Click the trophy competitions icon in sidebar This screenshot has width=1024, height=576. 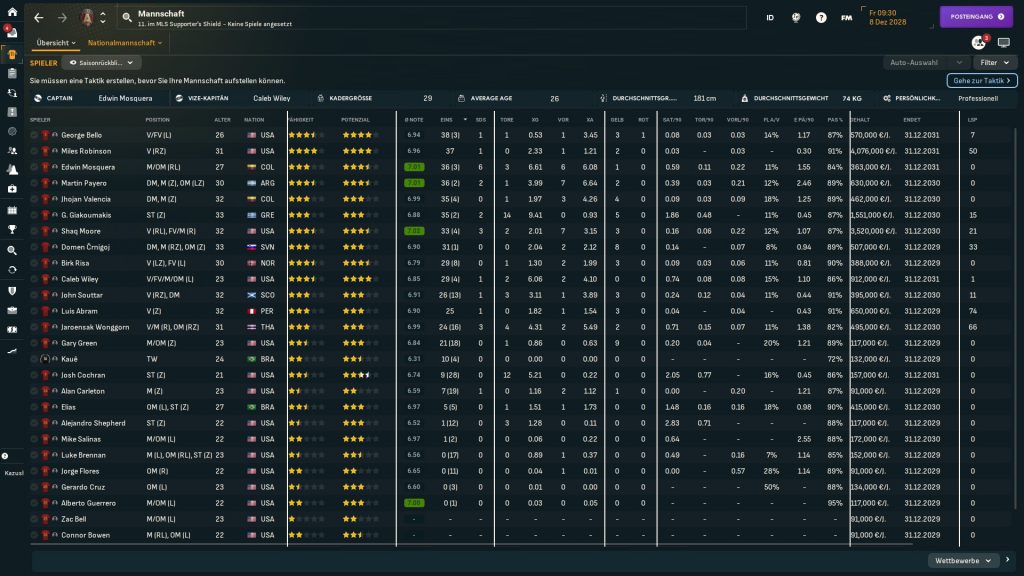pos(11,230)
